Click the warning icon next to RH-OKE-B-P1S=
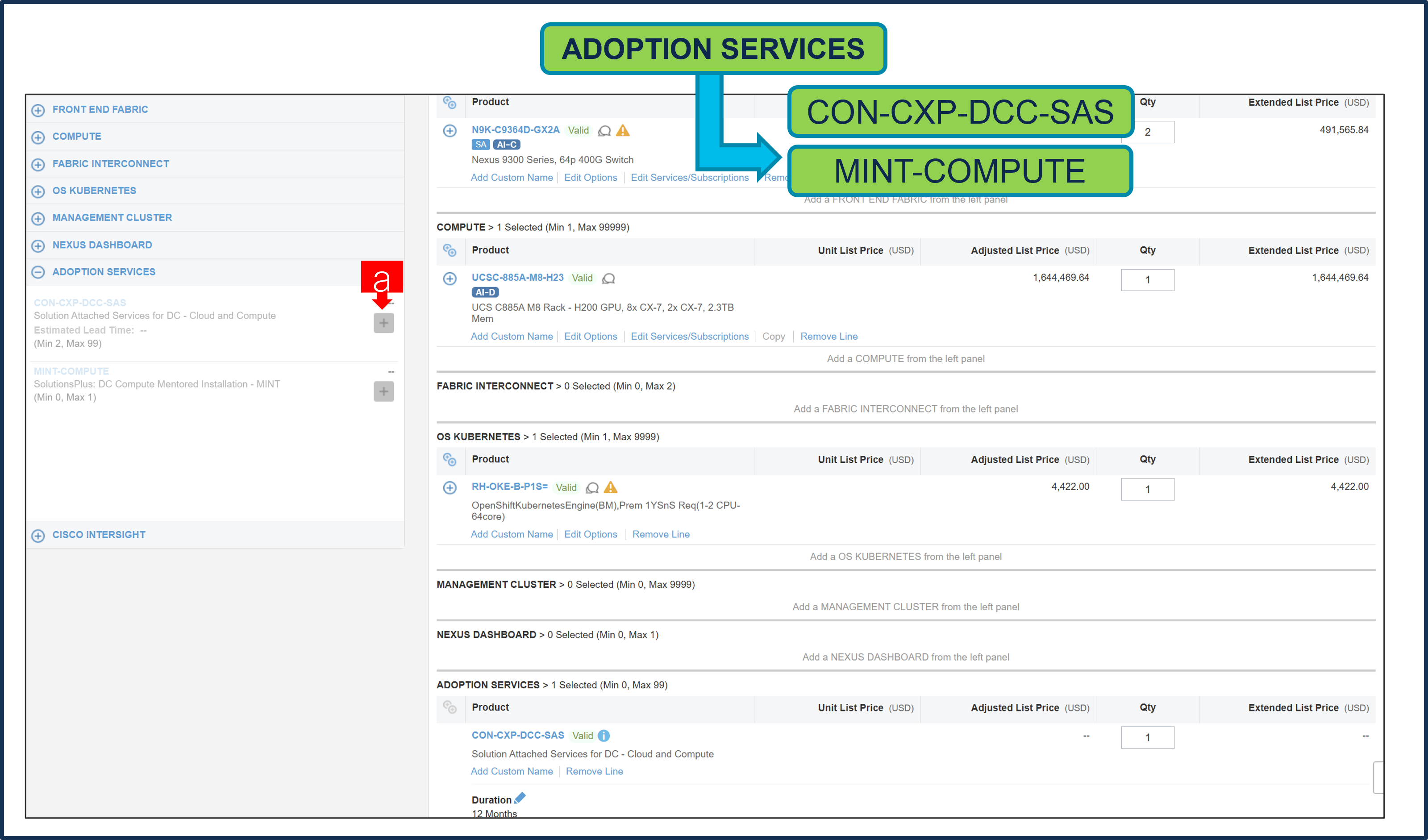 (610, 487)
